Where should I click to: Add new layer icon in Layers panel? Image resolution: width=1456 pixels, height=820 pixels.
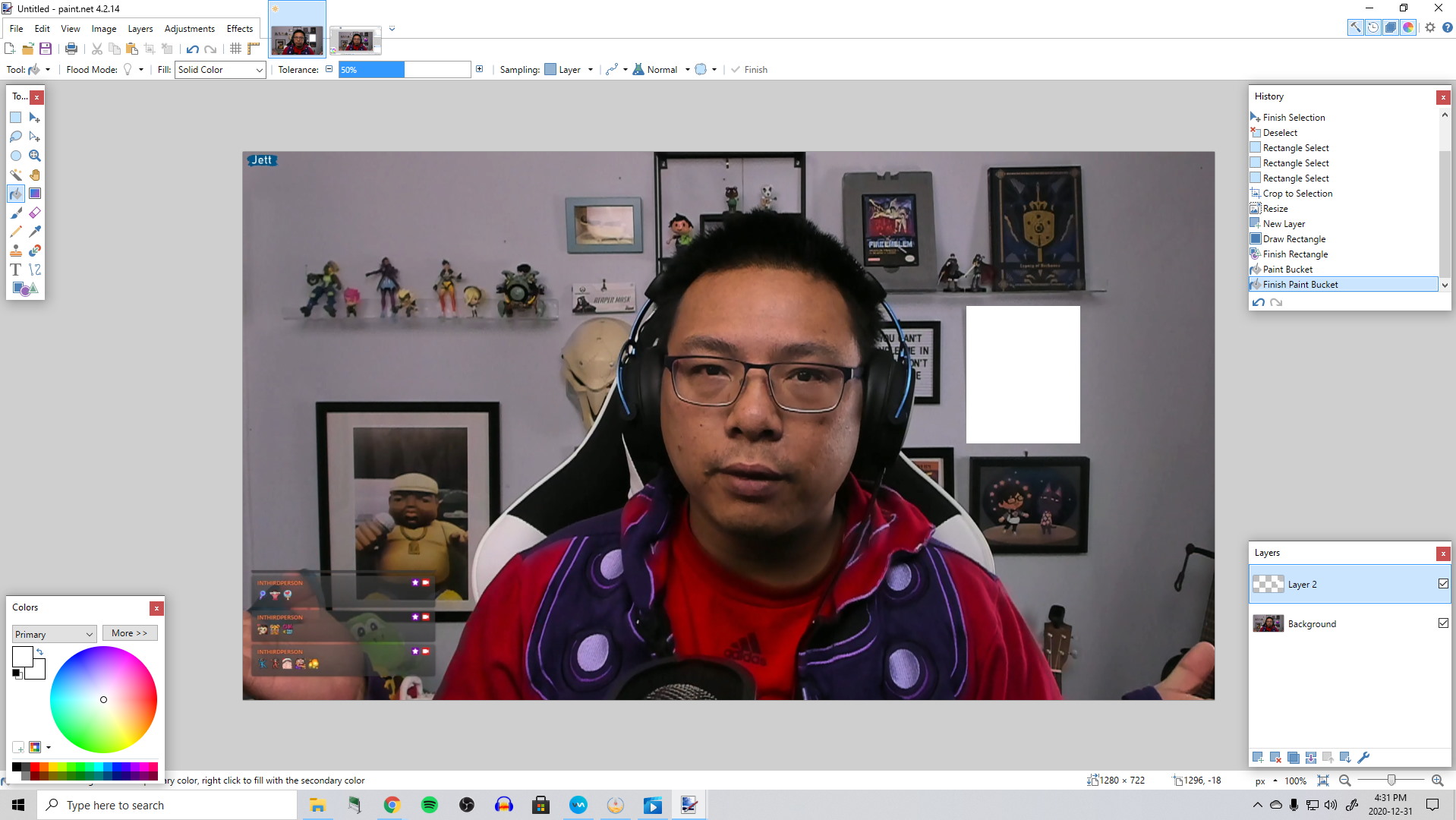coord(1258,758)
